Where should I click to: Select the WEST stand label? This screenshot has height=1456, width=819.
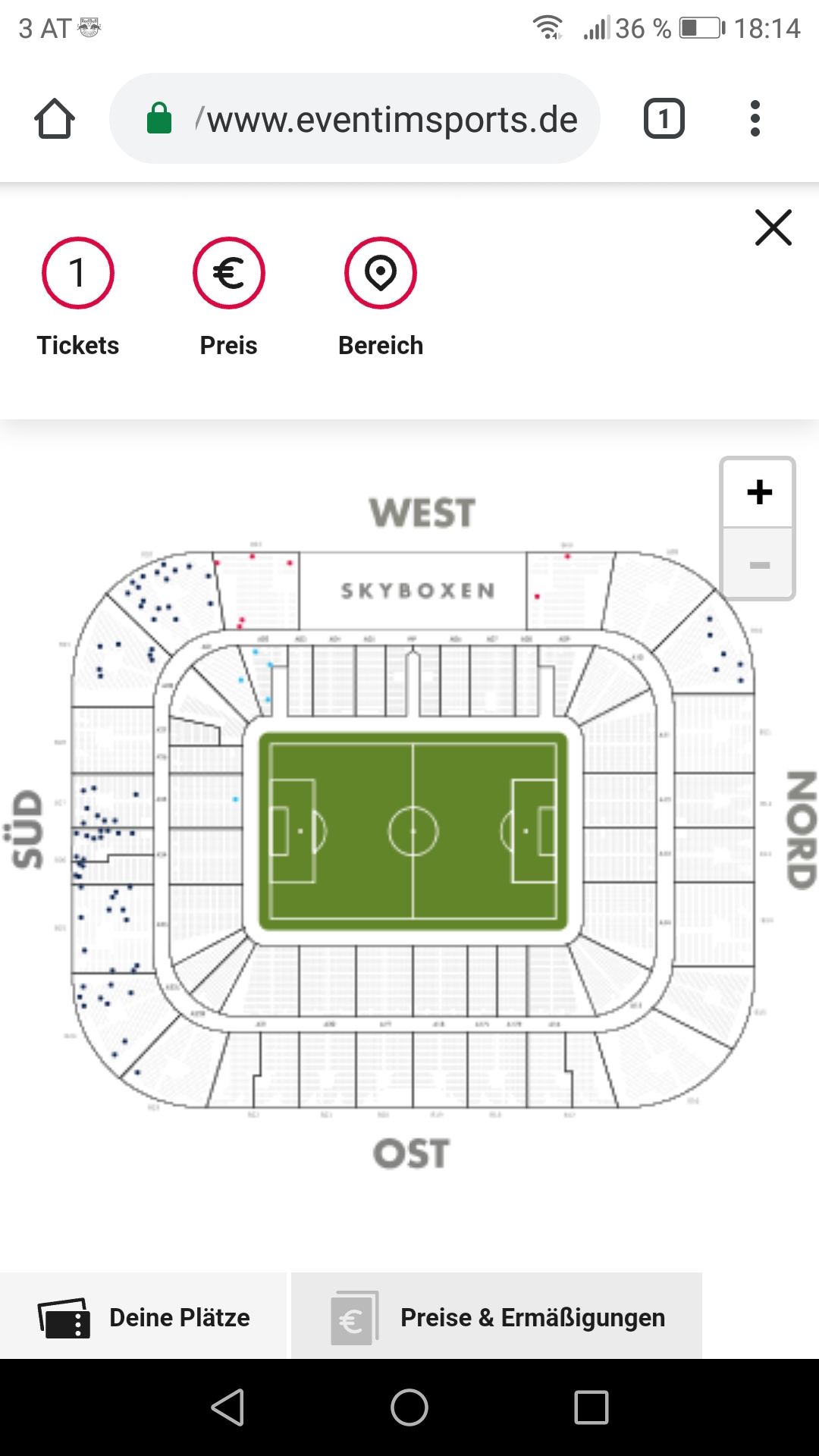(x=422, y=513)
